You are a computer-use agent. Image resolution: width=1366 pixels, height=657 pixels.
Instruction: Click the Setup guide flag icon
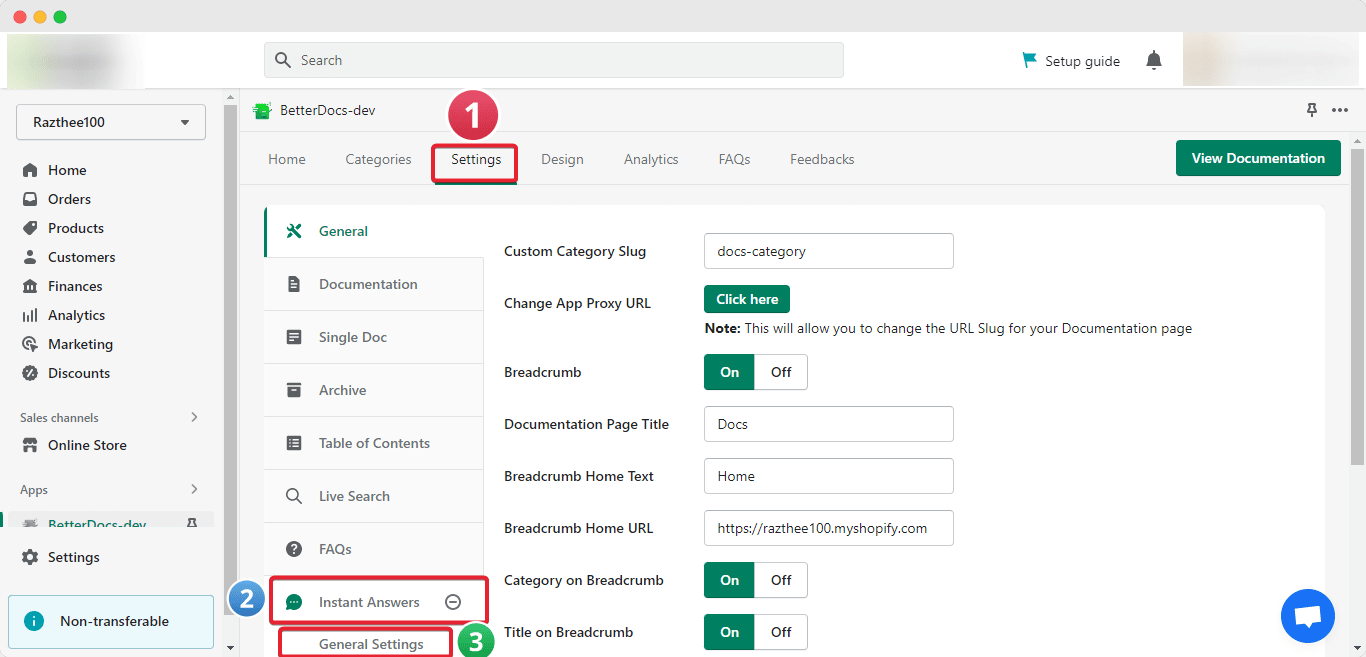[x=1029, y=60]
